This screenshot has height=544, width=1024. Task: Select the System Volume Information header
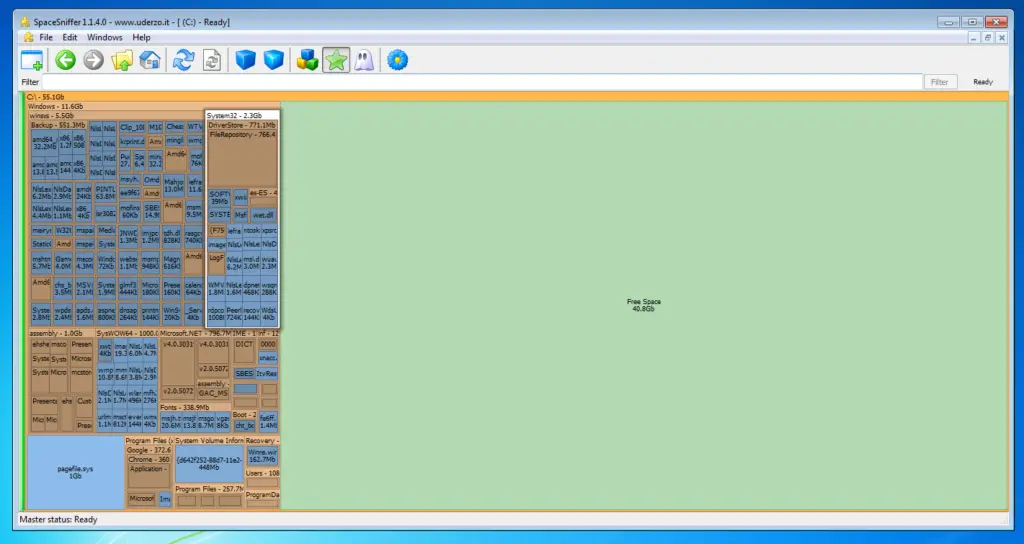click(209, 440)
